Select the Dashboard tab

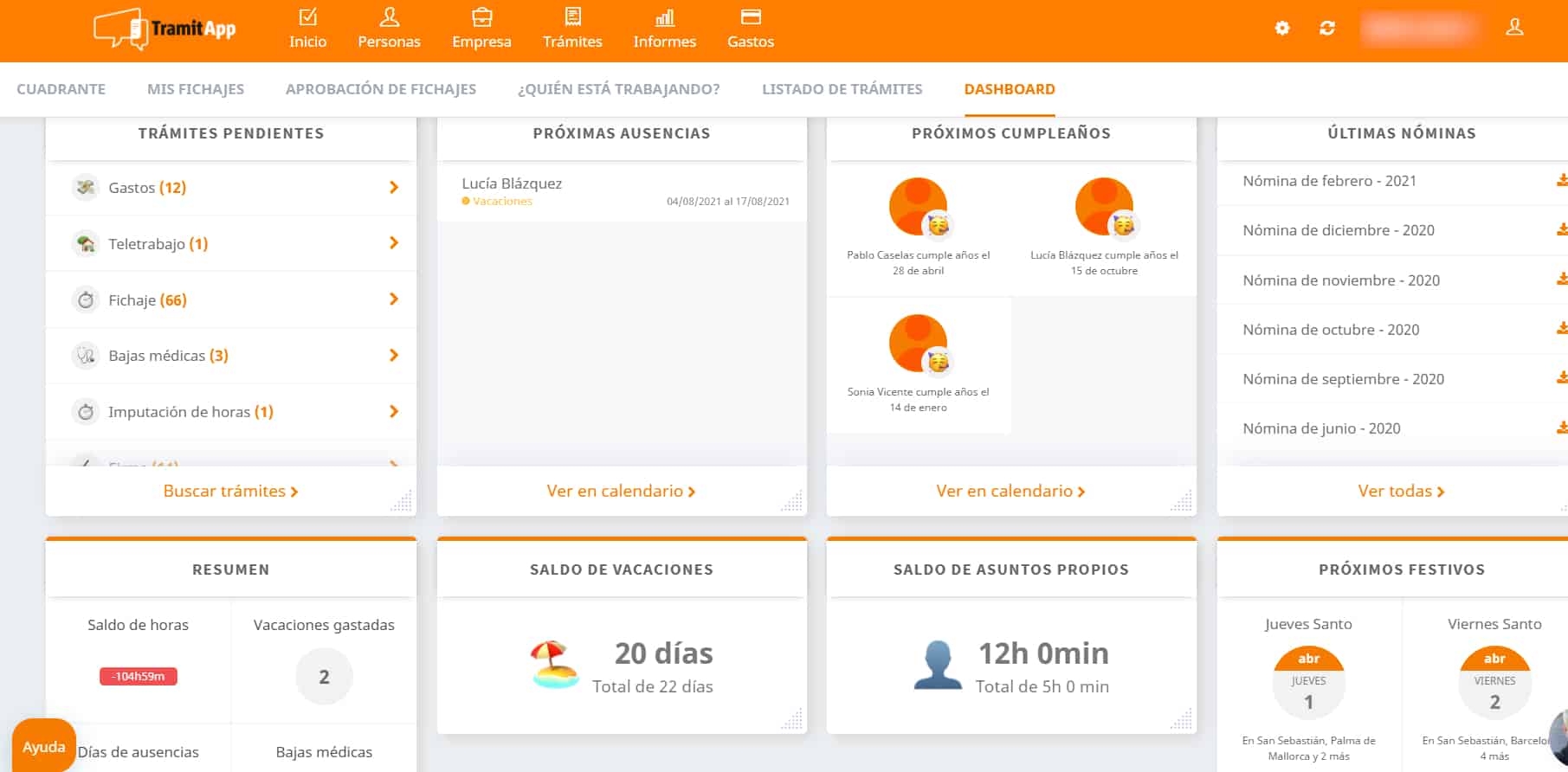click(x=1010, y=89)
